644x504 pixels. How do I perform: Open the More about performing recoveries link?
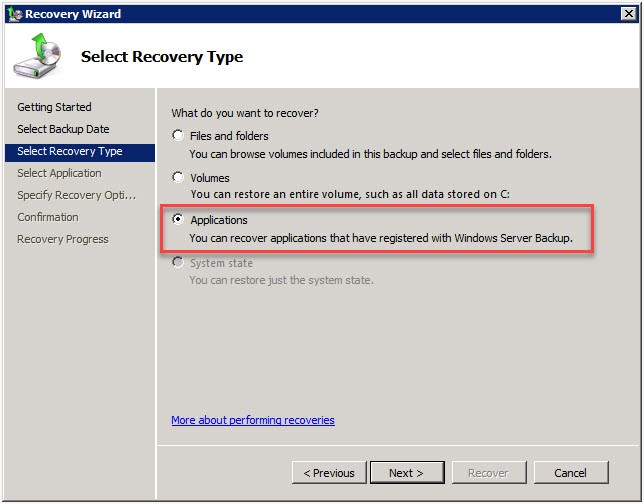click(252, 420)
